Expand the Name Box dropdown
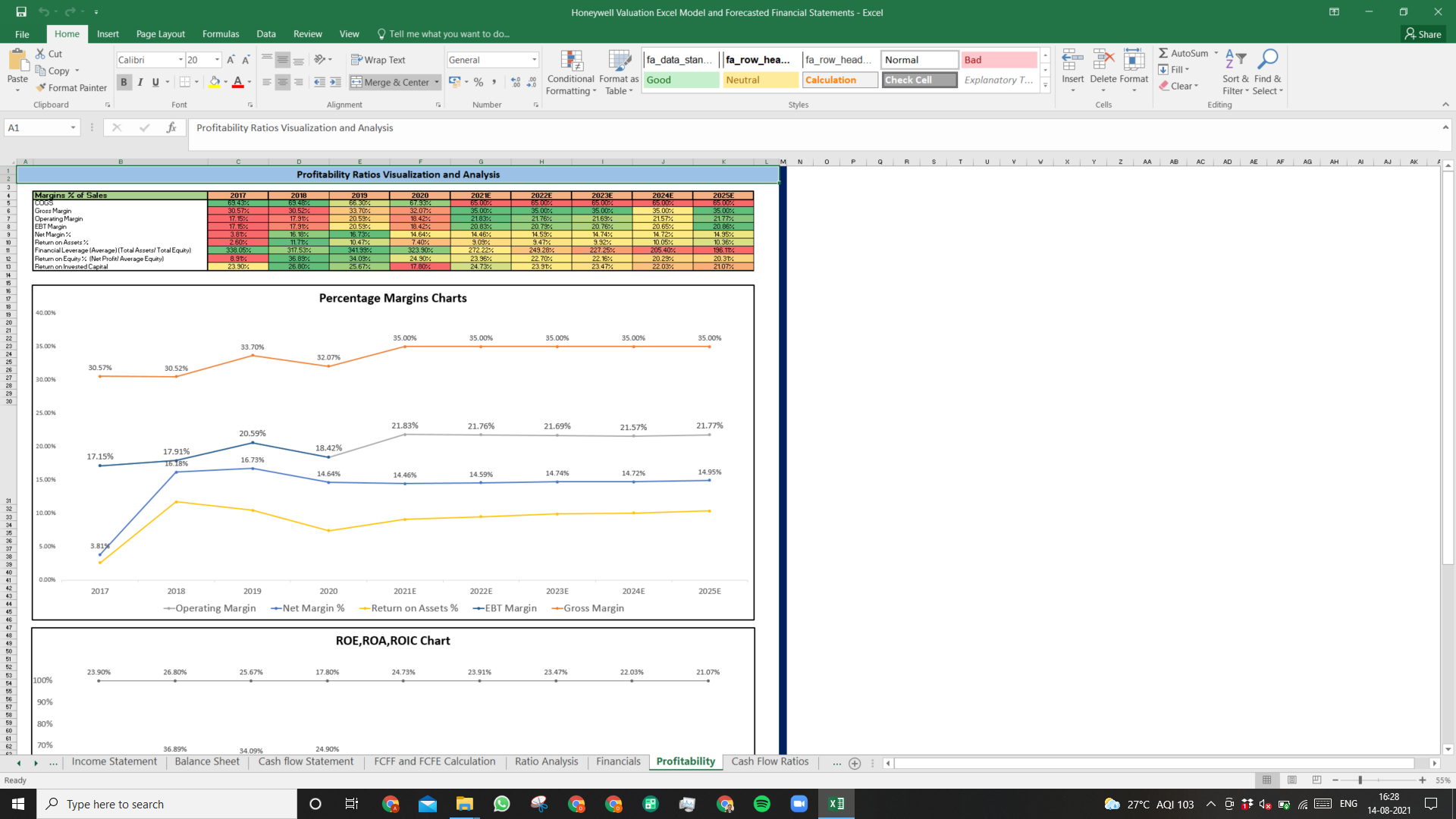 [x=73, y=127]
